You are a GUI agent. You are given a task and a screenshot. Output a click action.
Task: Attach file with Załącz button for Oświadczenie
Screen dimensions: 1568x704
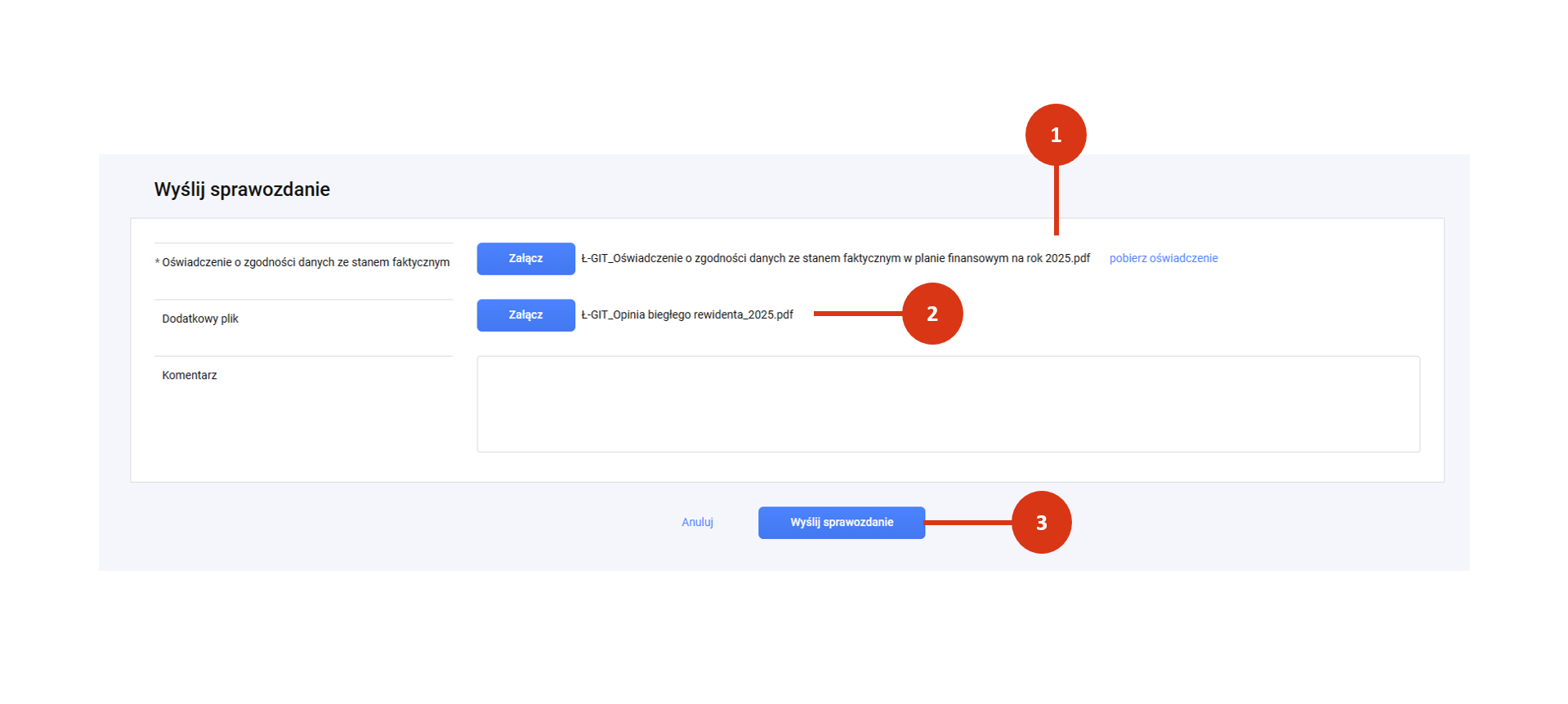pyautogui.click(x=526, y=259)
